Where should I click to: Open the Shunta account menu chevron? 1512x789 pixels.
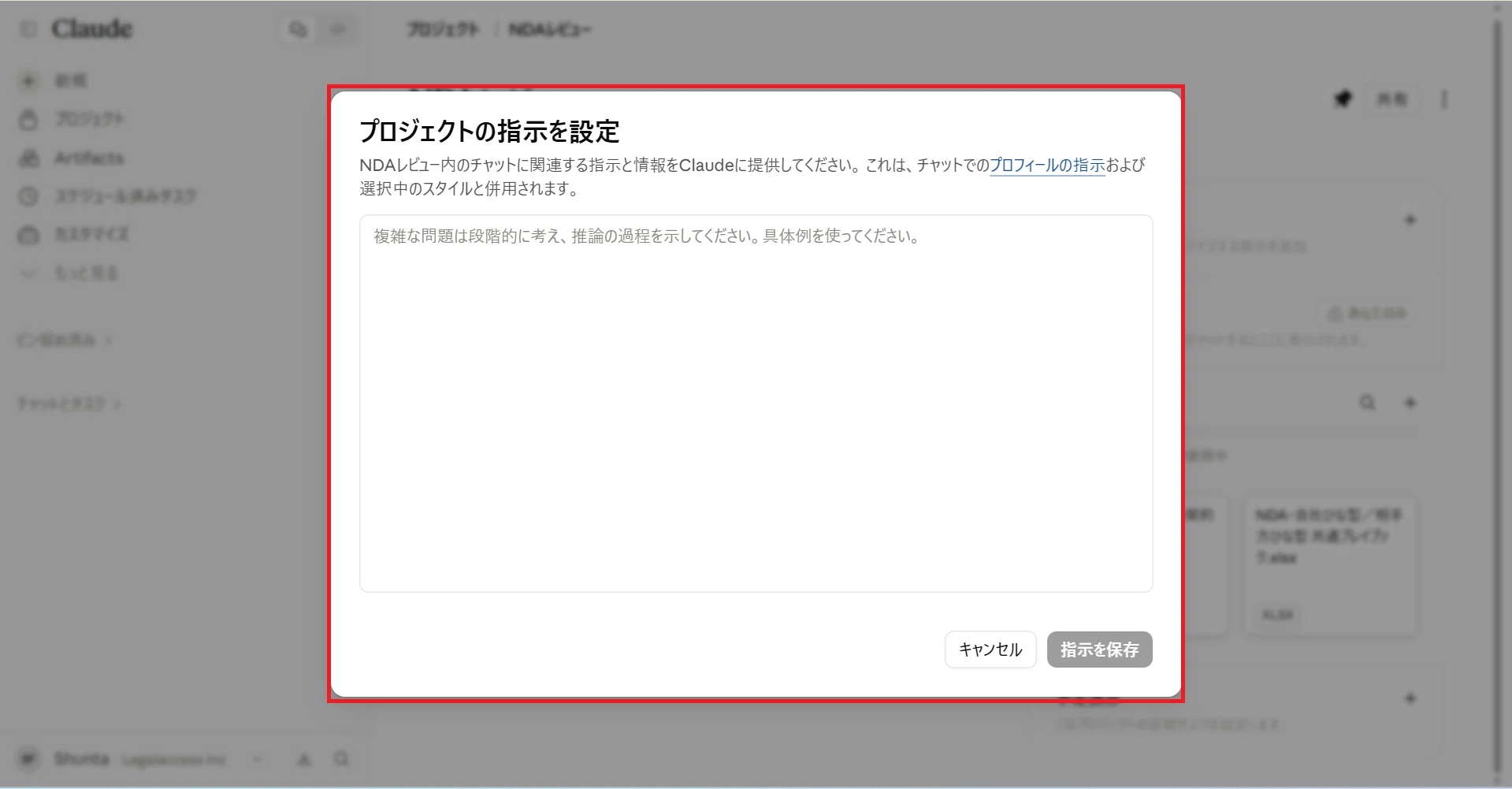coord(257,760)
